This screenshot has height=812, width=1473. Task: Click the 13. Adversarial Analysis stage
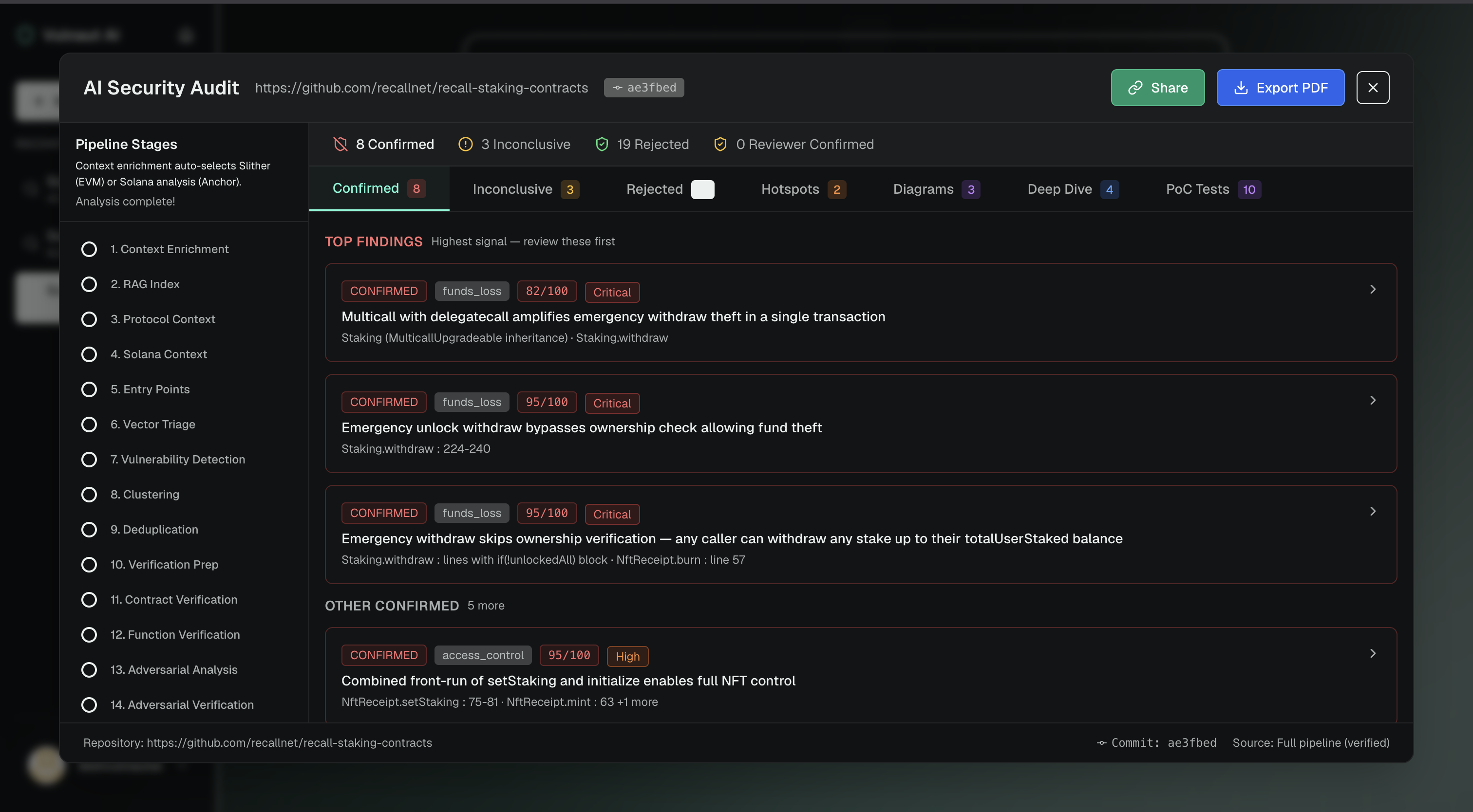click(174, 670)
